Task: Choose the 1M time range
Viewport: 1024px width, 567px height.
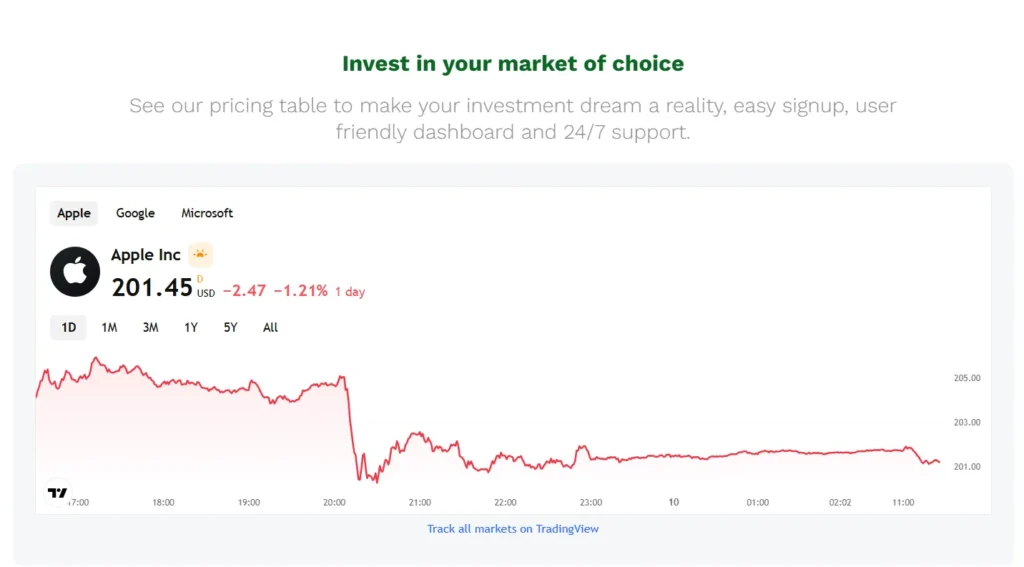Action: click(109, 327)
